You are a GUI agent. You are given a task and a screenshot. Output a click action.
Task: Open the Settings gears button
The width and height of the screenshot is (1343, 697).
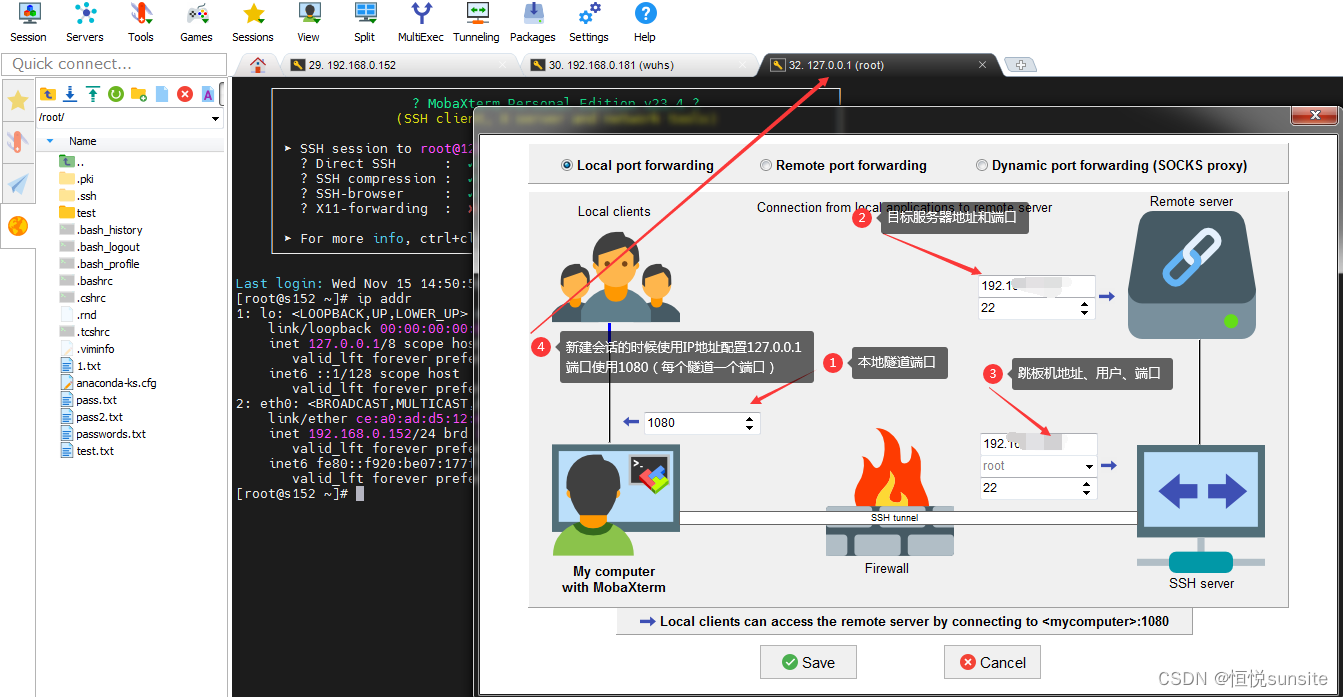pyautogui.click(x=589, y=23)
